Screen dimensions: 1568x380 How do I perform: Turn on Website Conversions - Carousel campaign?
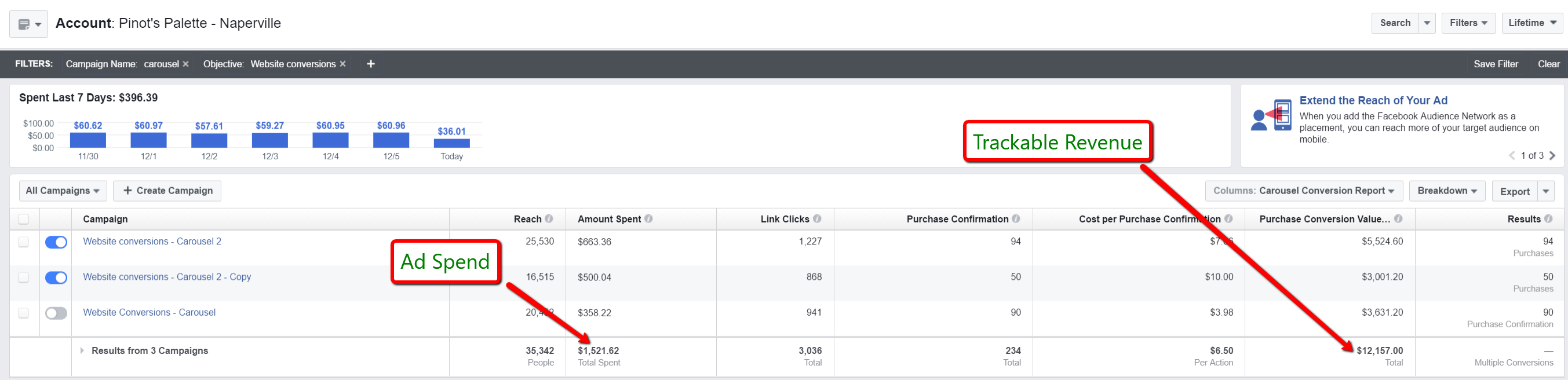click(x=56, y=313)
